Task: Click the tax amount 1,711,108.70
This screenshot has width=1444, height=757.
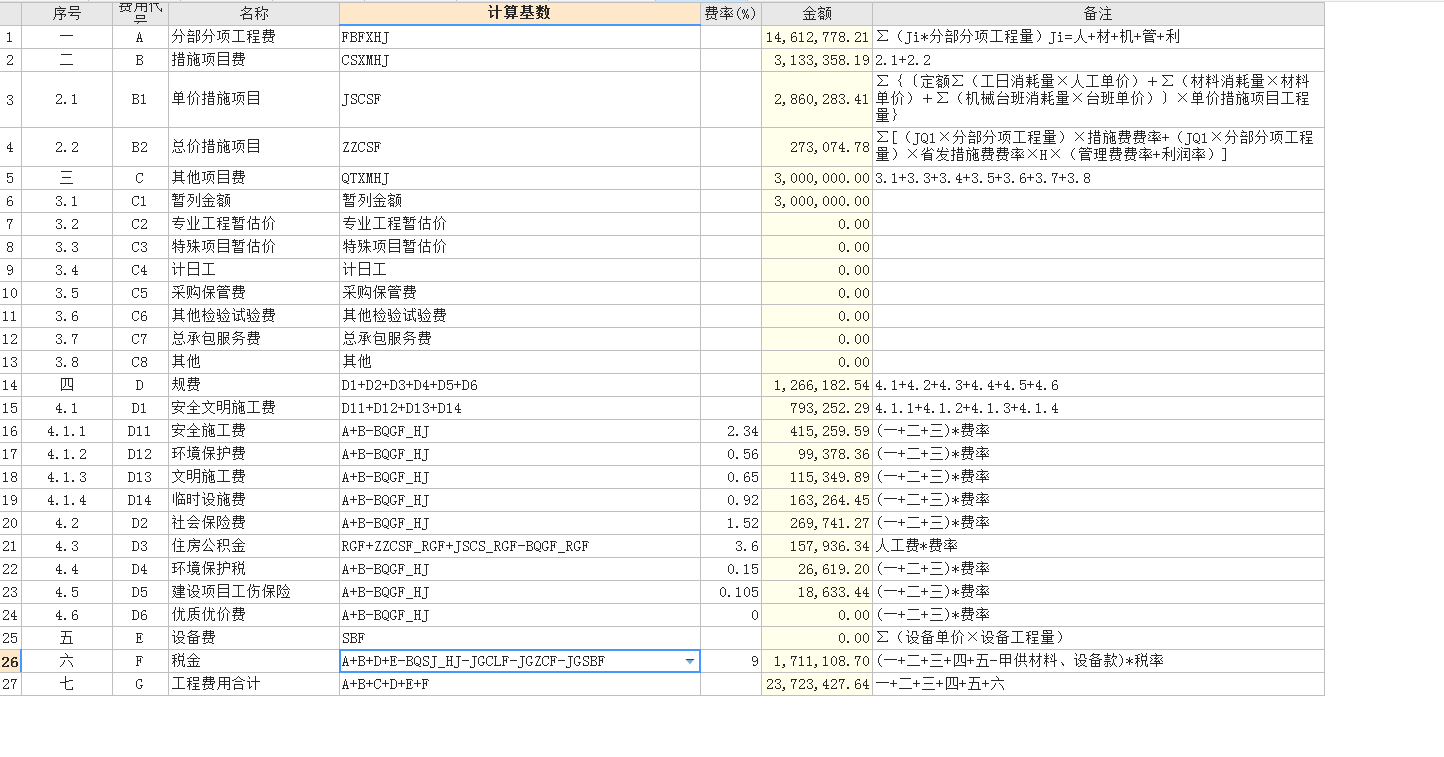Action: [x=817, y=661]
